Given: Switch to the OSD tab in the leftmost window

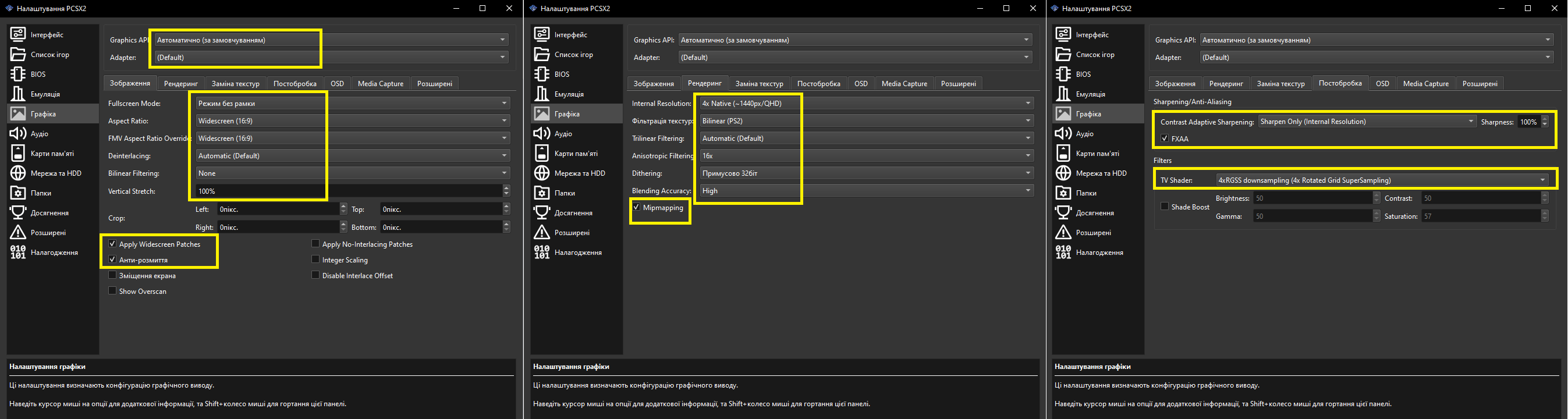Looking at the screenshot, I should click(x=337, y=83).
